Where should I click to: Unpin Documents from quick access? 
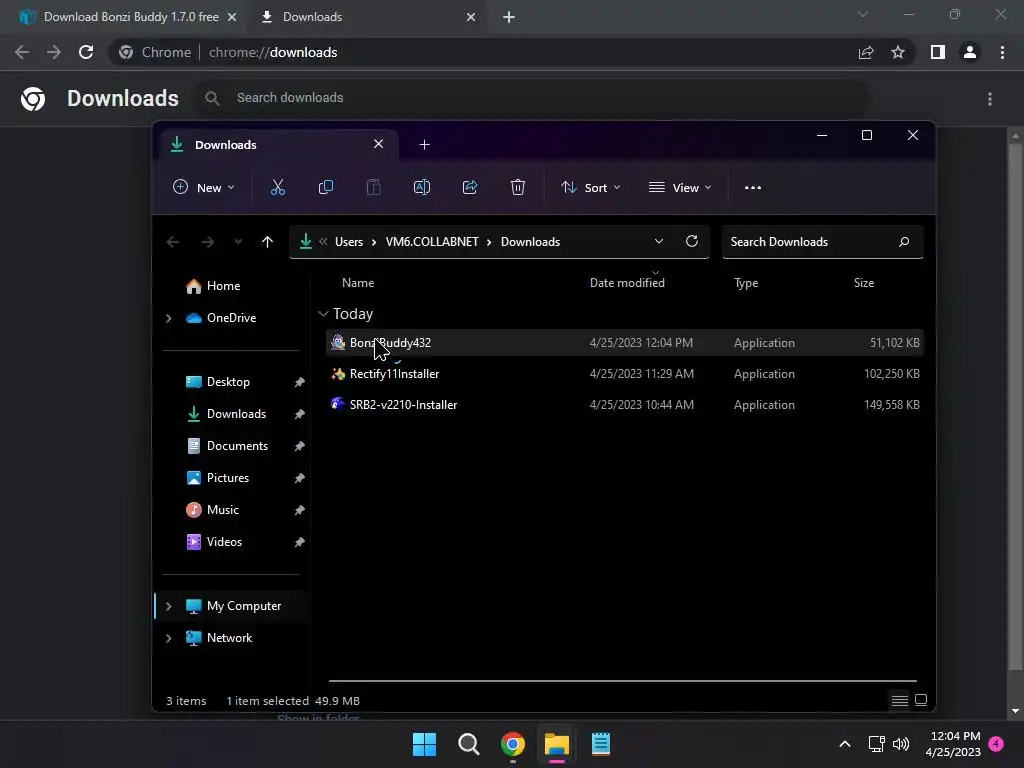click(299, 446)
